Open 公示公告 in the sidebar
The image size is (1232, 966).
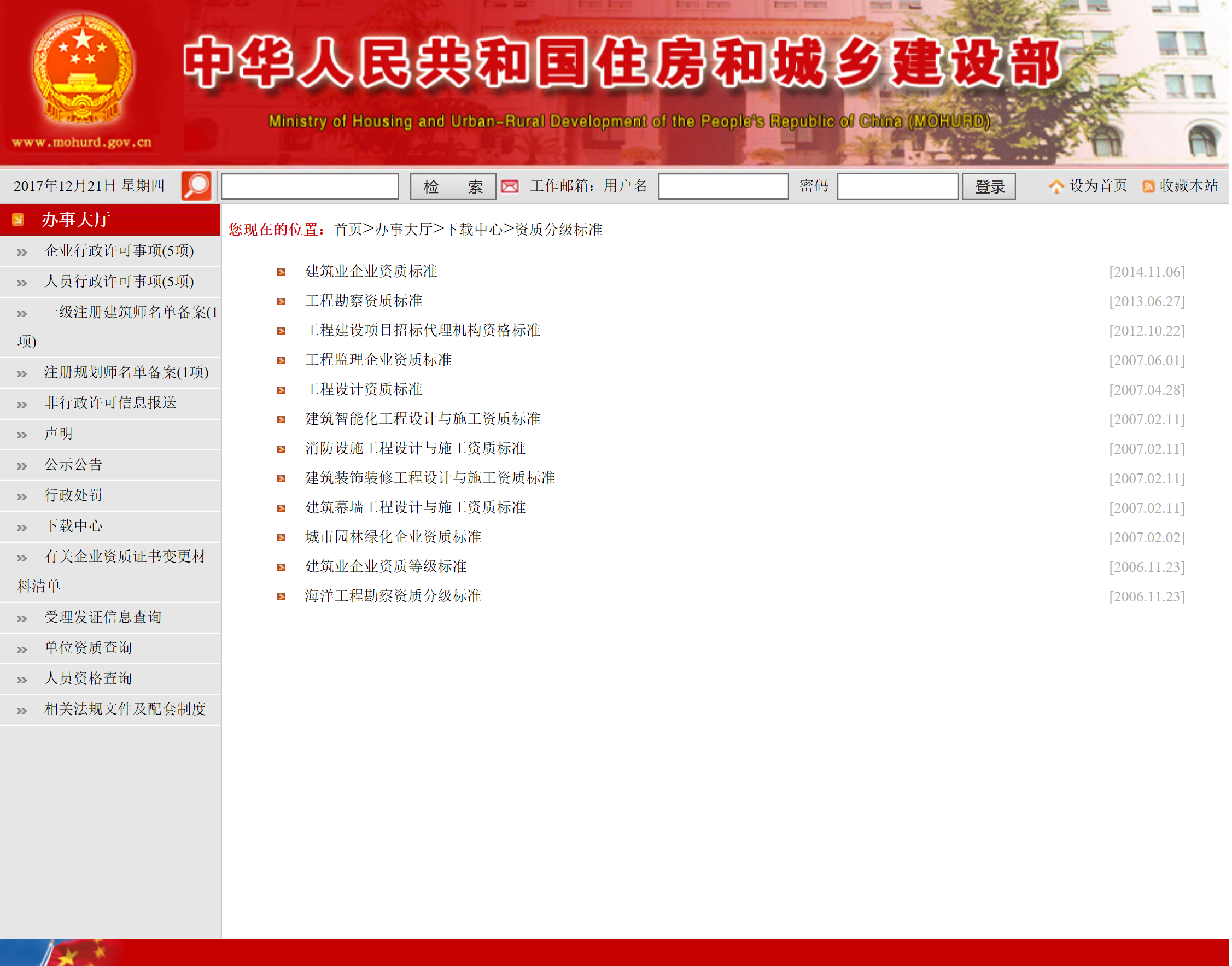[x=73, y=464]
